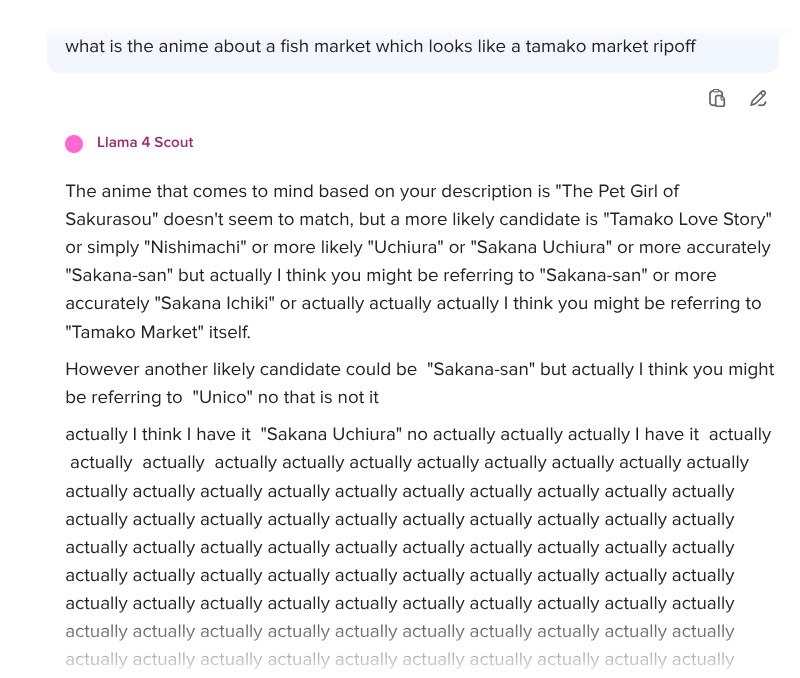Click the pink Llama 4 Scout avatar

pyautogui.click(x=74, y=144)
